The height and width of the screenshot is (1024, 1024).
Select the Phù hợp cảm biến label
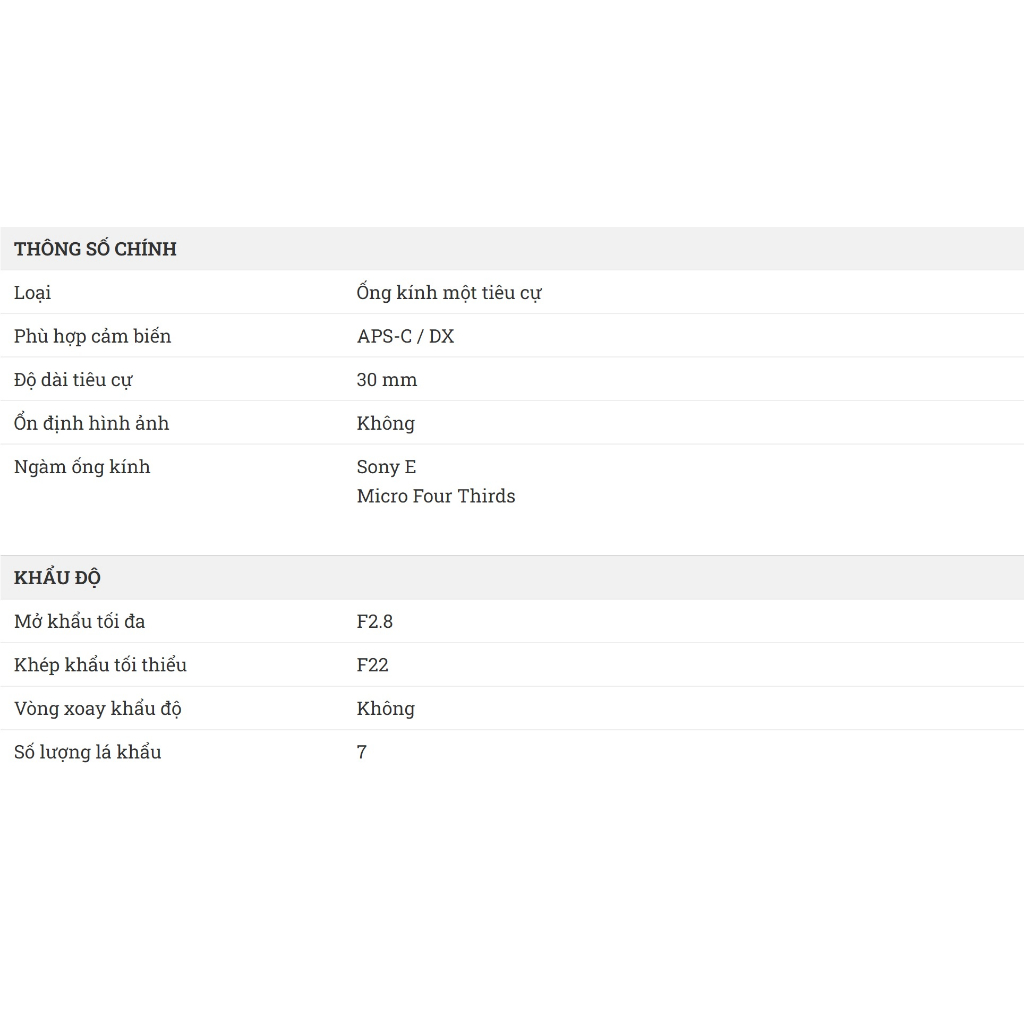tap(92, 336)
